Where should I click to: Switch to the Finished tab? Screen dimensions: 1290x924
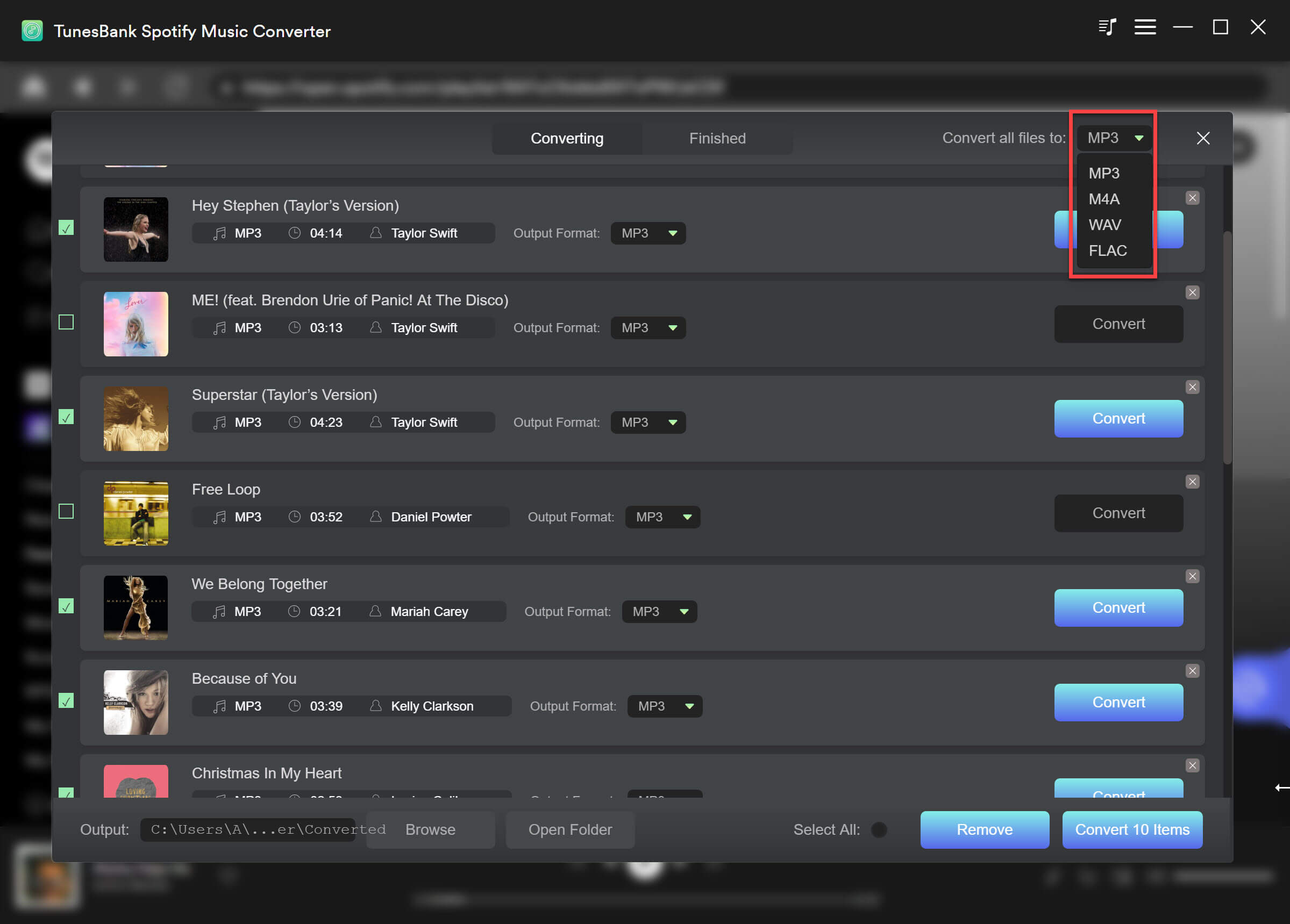point(717,138)
